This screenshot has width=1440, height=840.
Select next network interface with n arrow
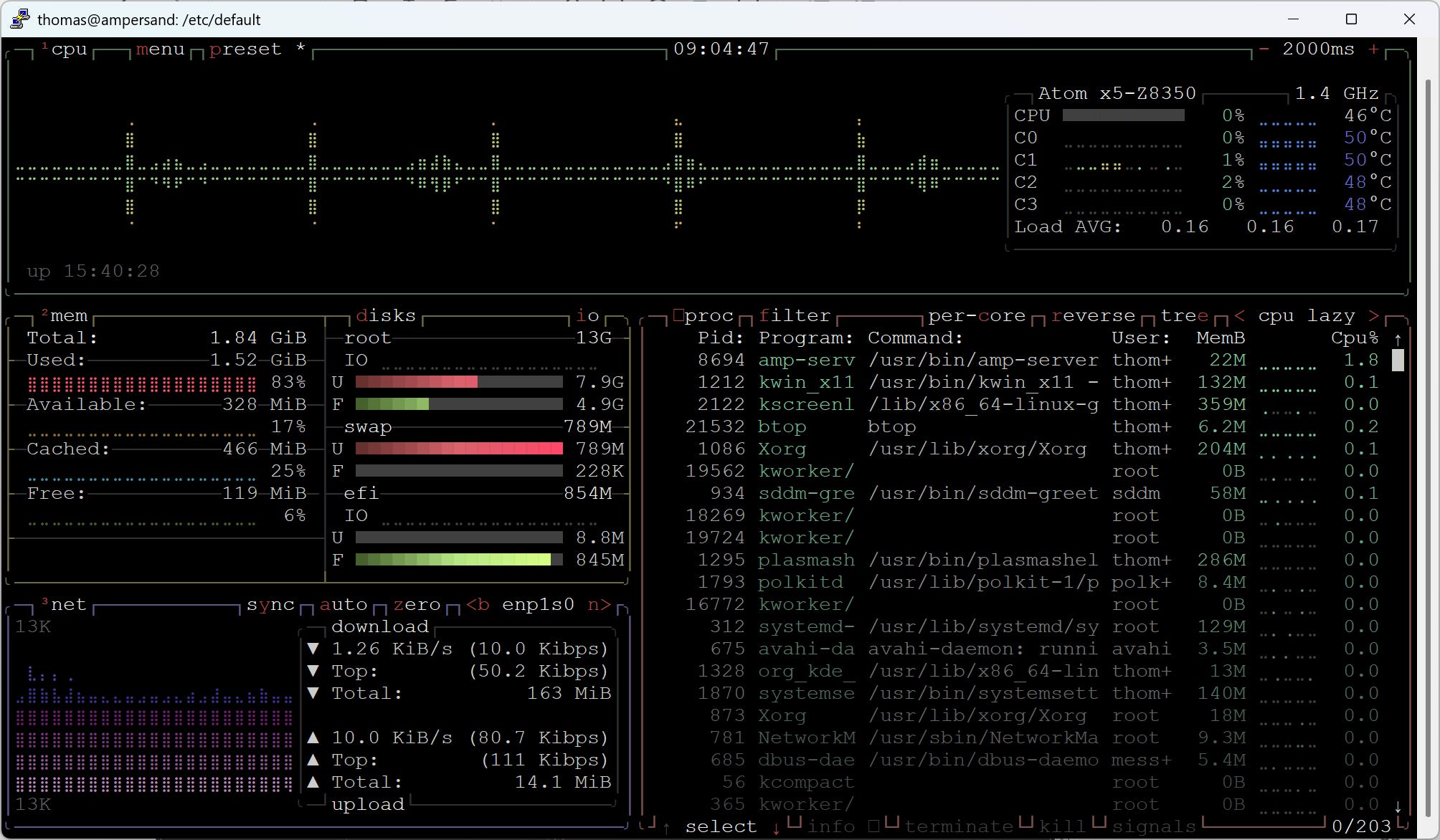(x=599, y=605)
